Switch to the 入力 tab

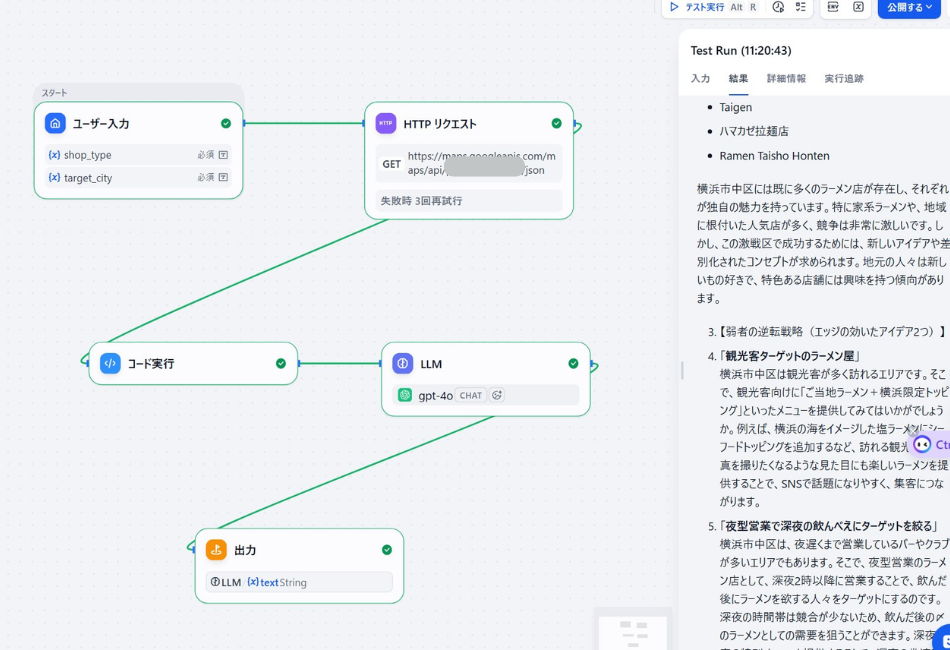[x=699, y=78]
